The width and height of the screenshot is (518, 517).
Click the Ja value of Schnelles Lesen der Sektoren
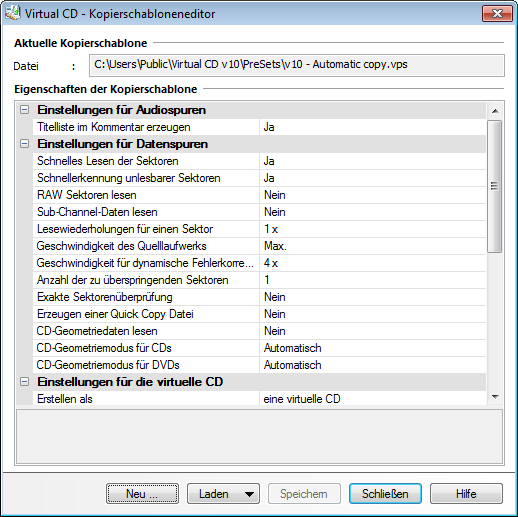click(269, 161)
